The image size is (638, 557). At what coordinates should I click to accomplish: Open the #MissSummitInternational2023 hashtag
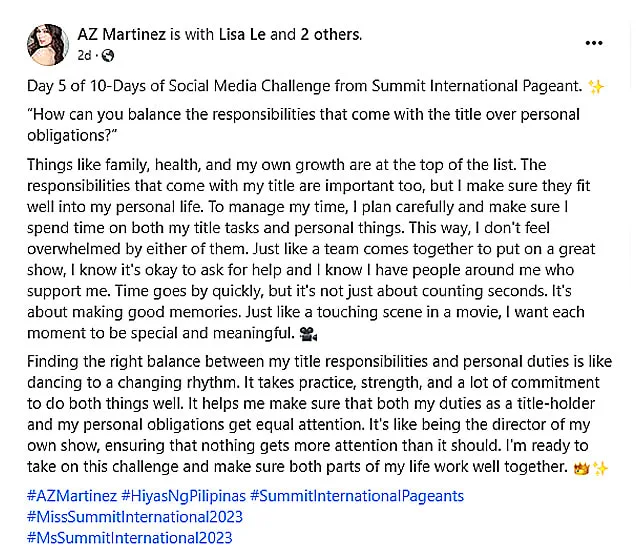point(135,517)
